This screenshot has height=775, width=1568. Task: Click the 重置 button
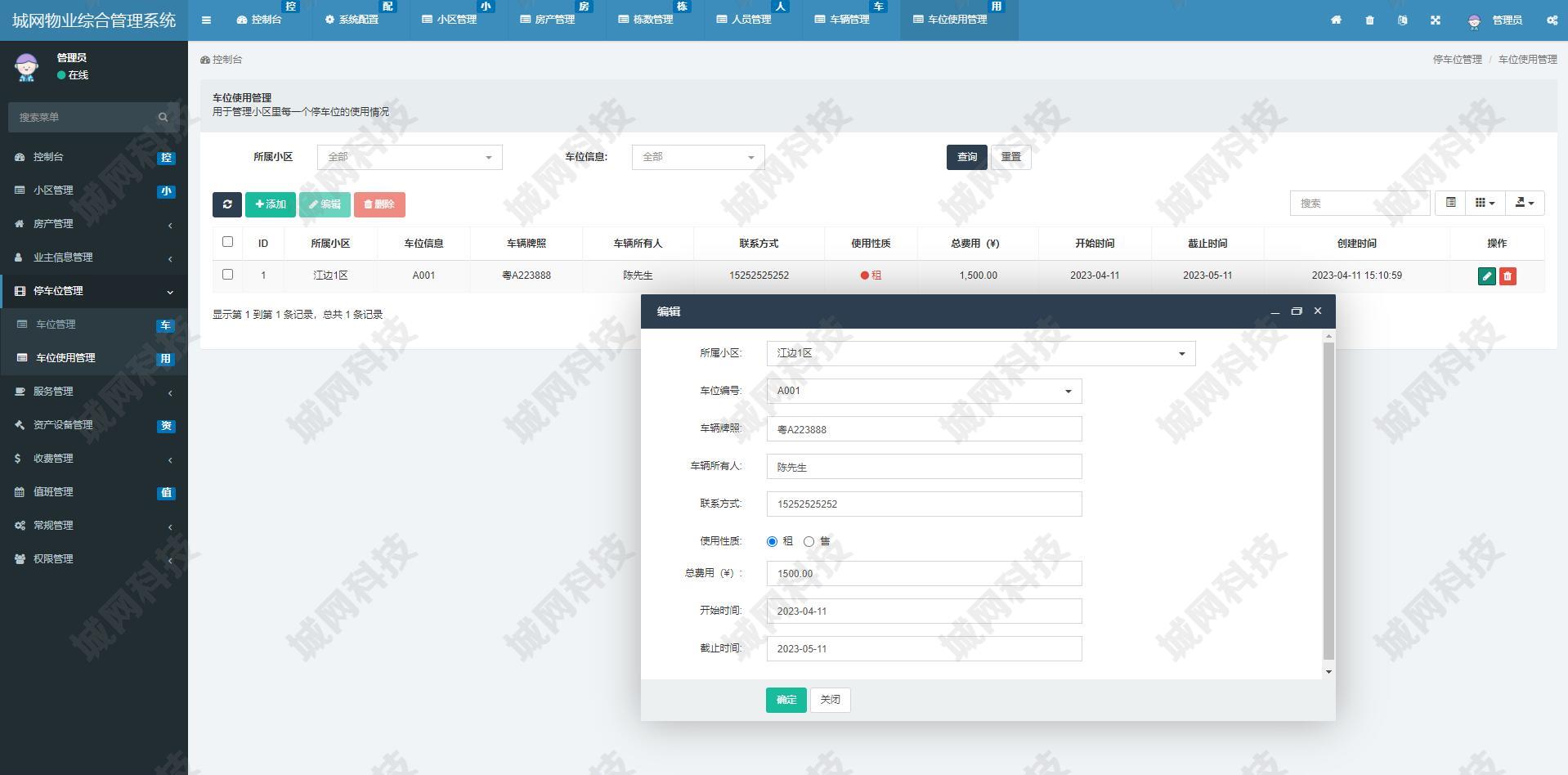click(x=1011, y=157)
